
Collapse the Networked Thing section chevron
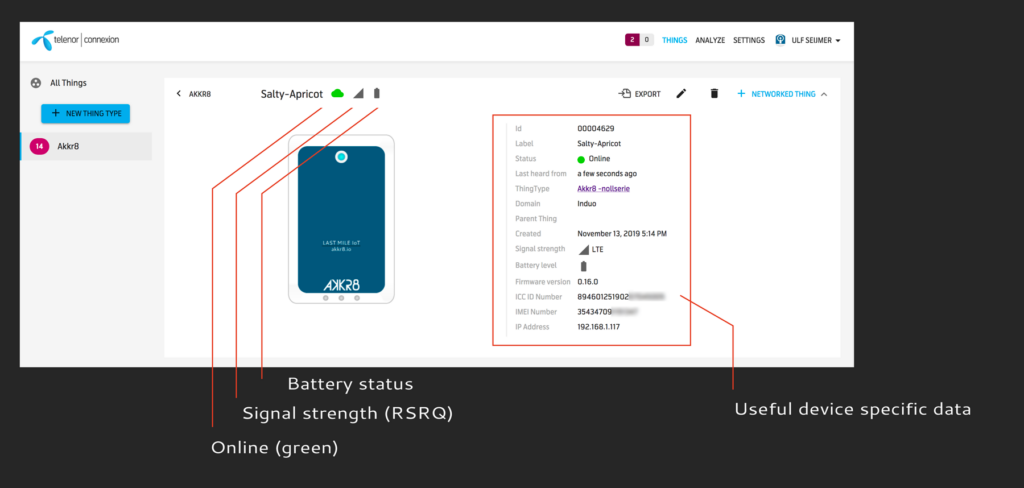click(824, 94)
